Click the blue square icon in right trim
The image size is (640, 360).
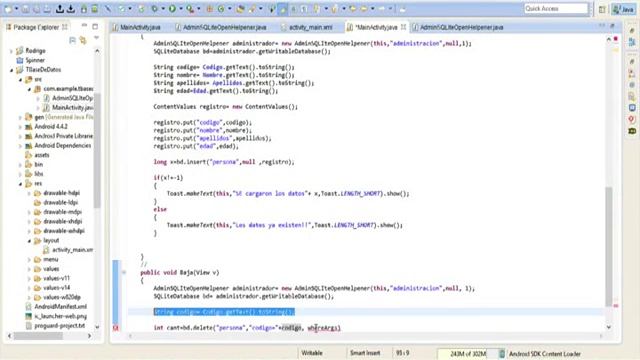(632, 108)
